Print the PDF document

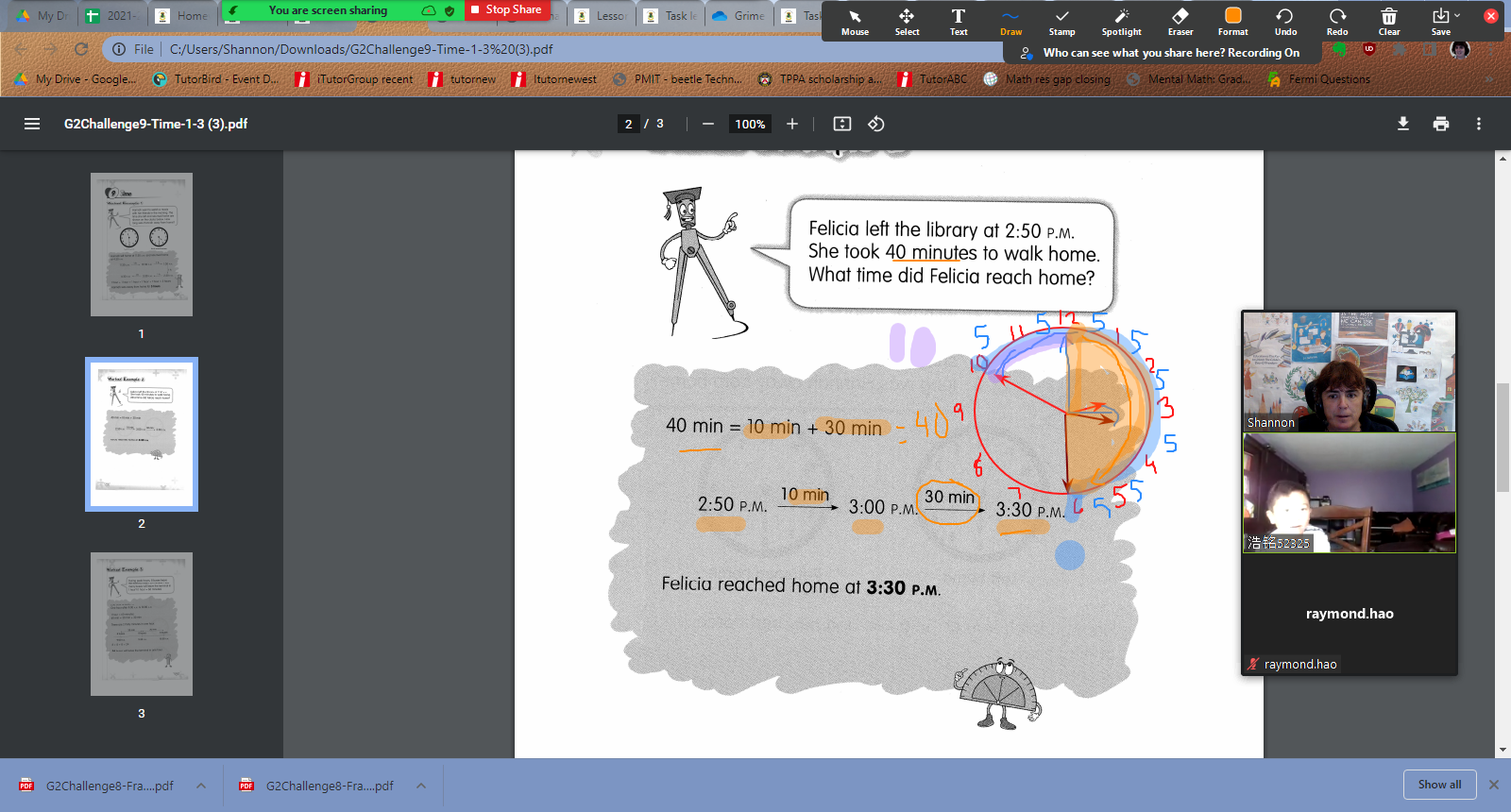pos(1441,124)
